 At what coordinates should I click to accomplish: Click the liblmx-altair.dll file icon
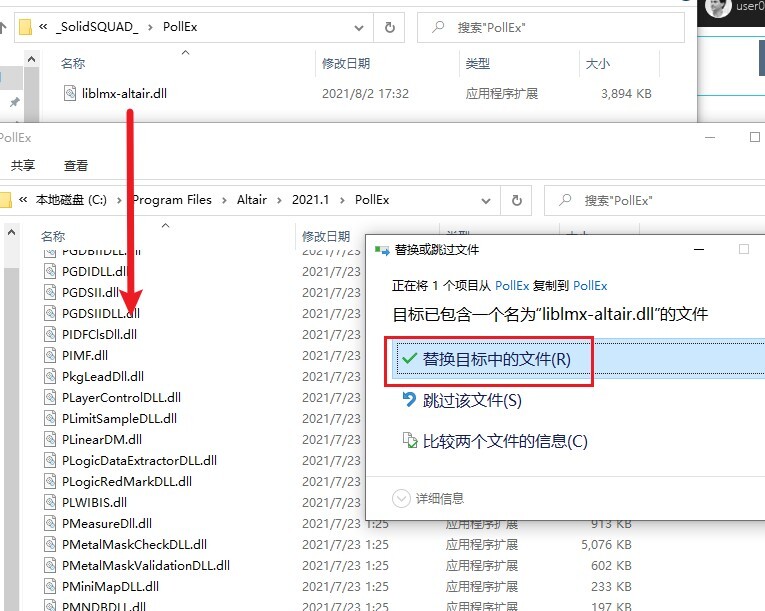pos(70,94)
